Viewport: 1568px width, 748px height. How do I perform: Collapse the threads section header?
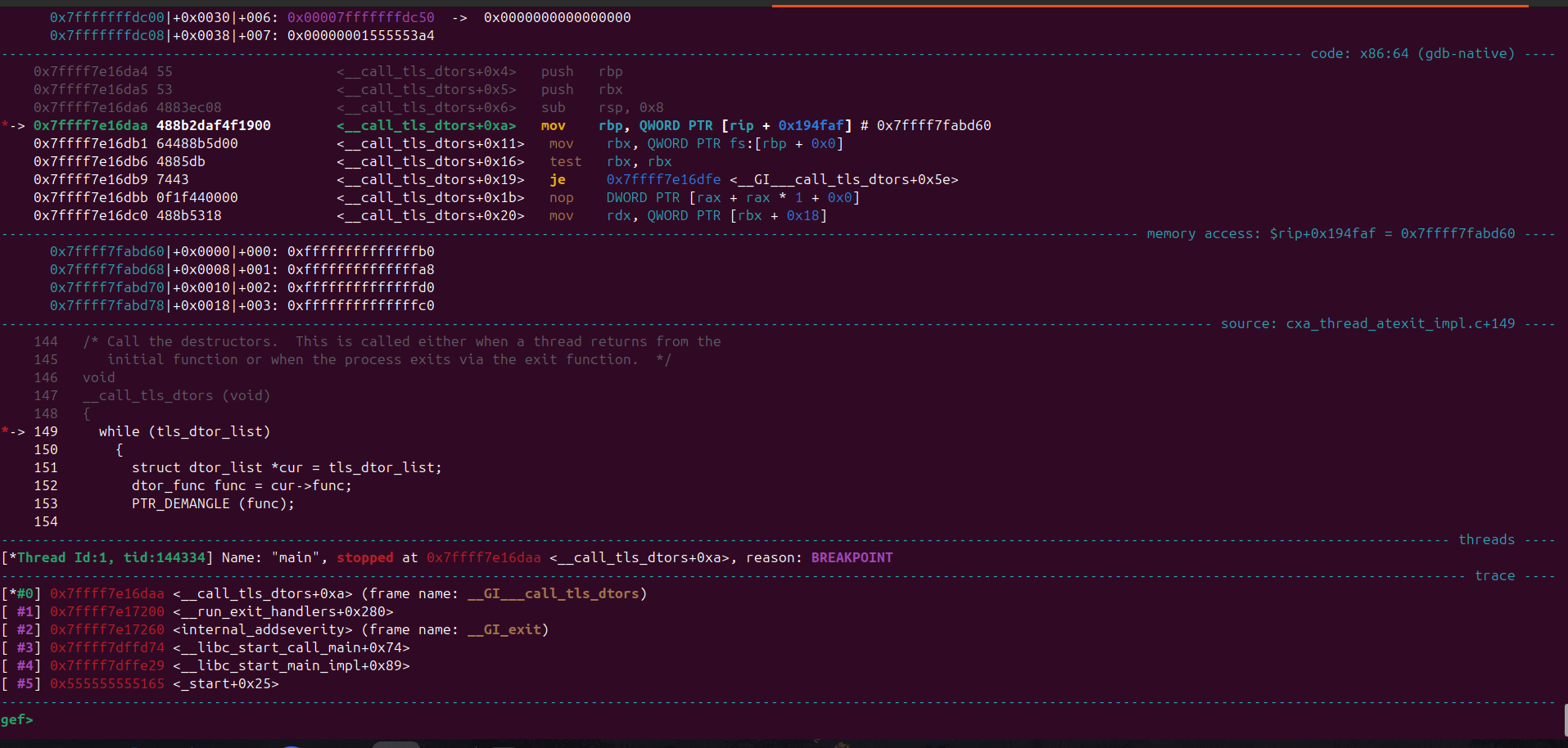(x=1486, y=539)
